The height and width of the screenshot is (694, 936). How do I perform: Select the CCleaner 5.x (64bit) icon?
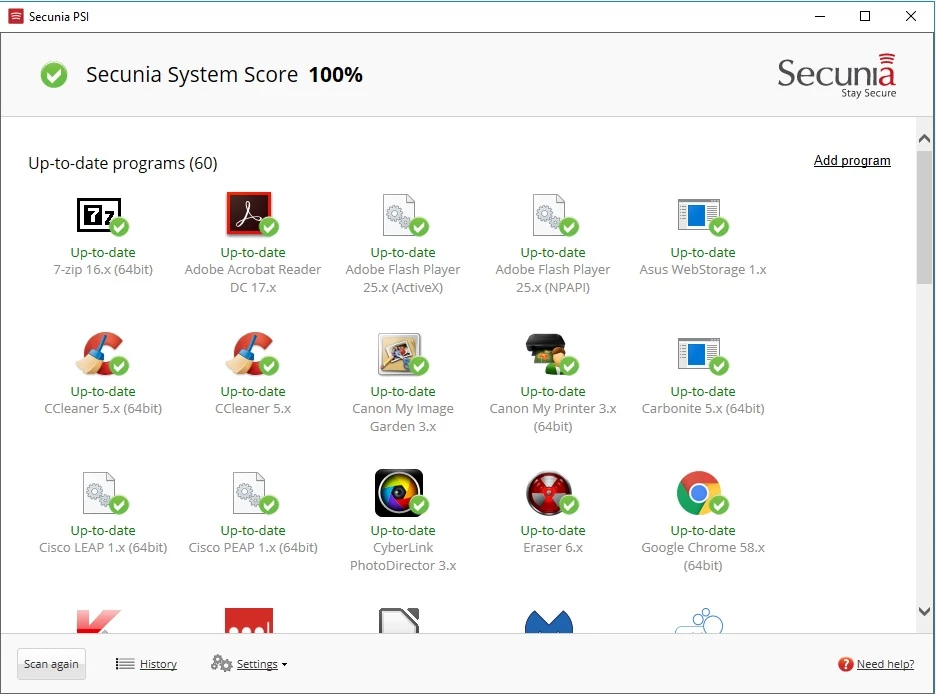pyautogui.click(x=102, y=354)
